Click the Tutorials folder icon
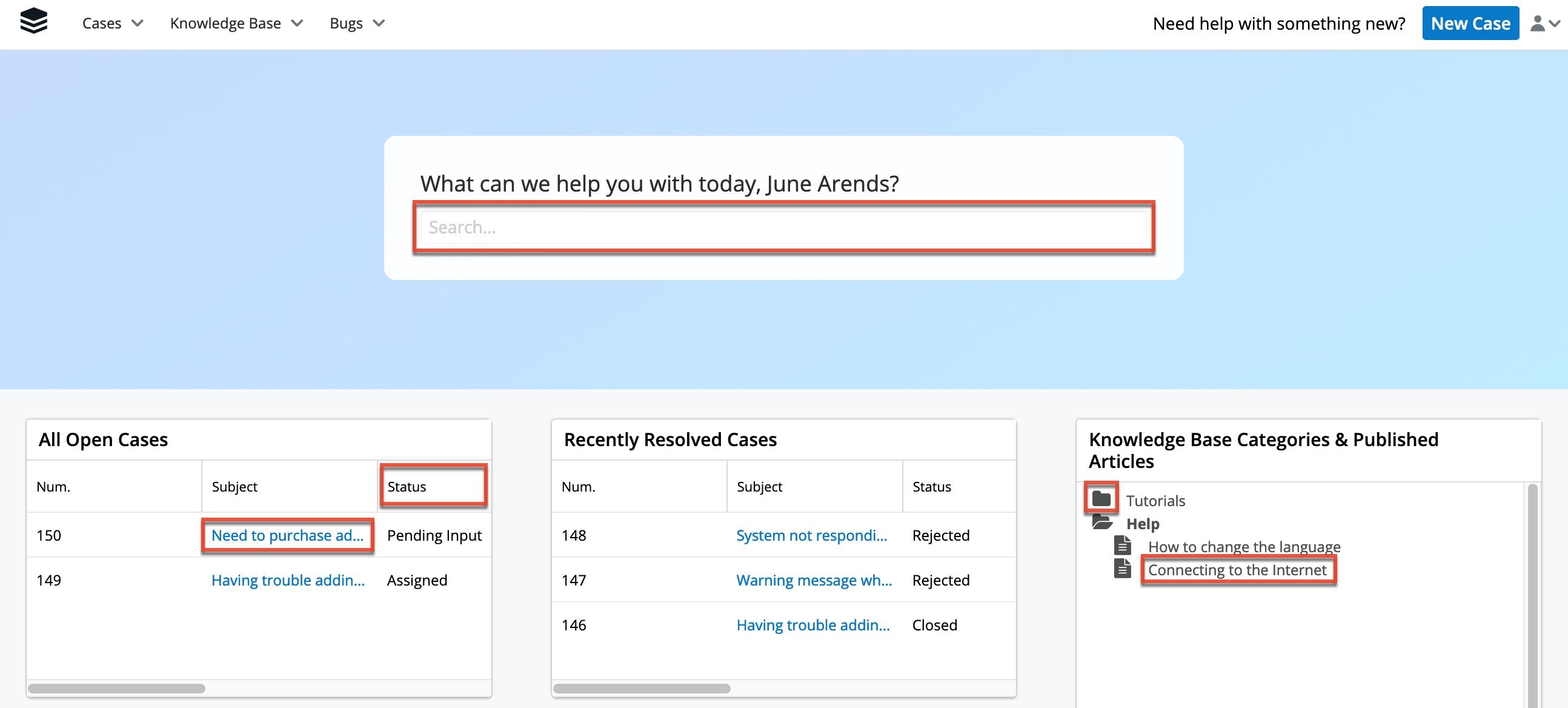 click(x=1100, y=499)
